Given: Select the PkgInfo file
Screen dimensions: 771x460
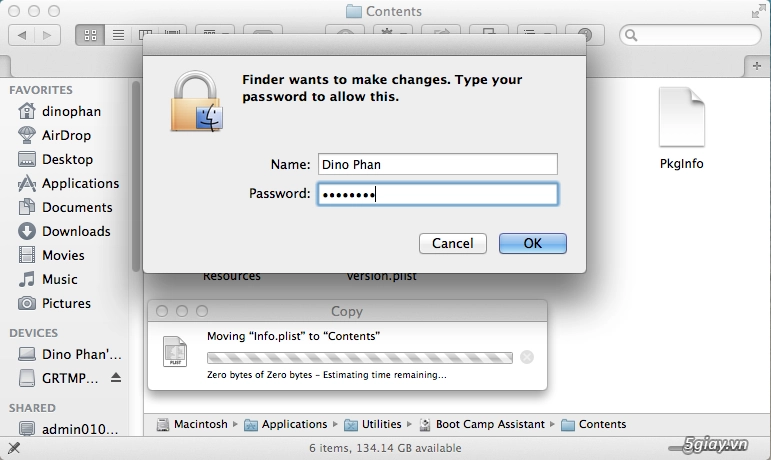Looking at the screenshot, I should [x=682, y=129].
